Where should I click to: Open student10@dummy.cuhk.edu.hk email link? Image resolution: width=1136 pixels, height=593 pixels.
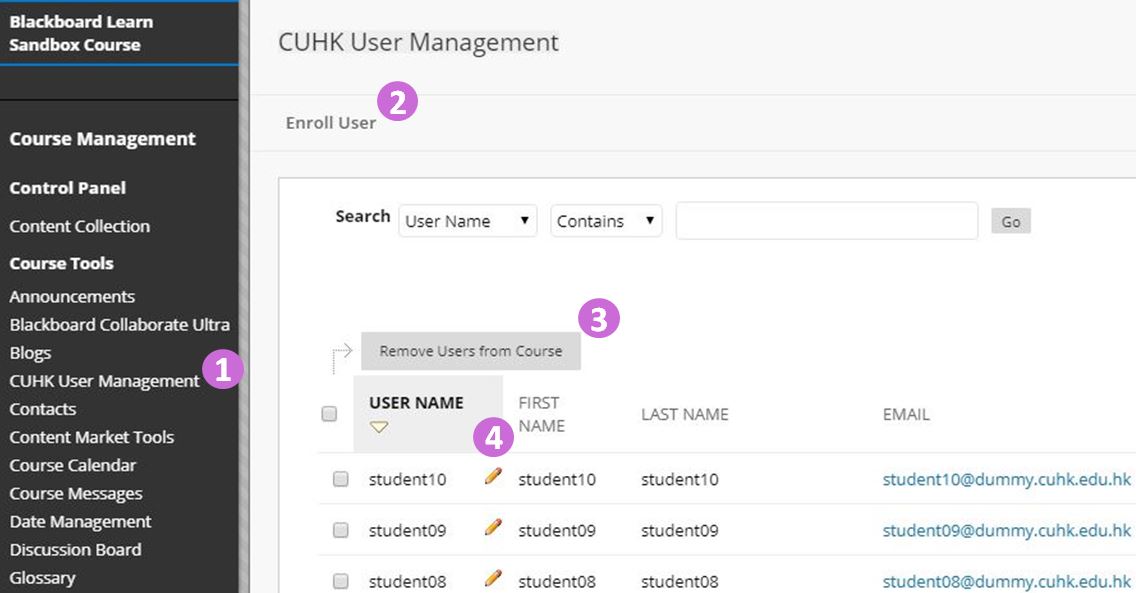[x=1006, y=480]
